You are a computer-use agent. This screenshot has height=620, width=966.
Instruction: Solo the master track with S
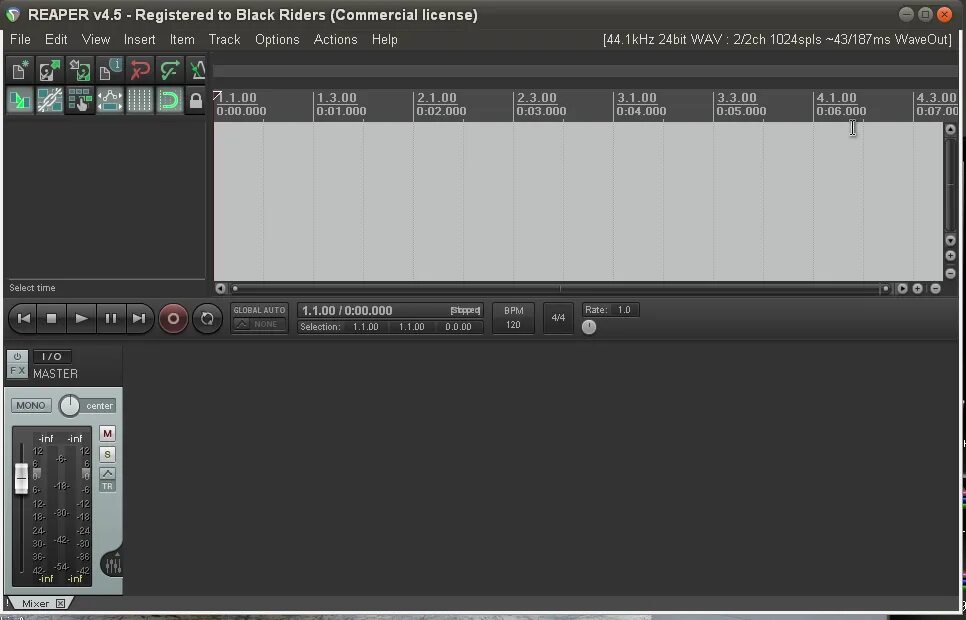pyautogui.click(x=107, y=455)
